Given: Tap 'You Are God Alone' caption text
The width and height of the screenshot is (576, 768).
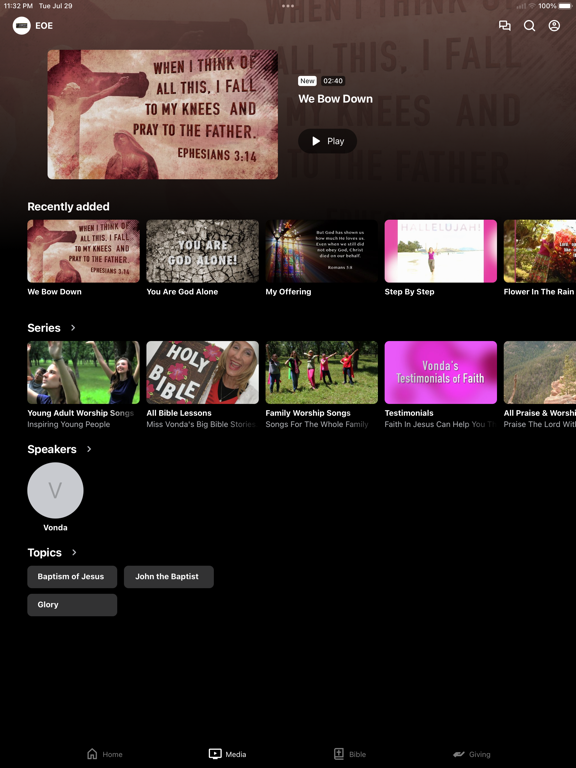Looking at the screenshot, I should [182, 291].
